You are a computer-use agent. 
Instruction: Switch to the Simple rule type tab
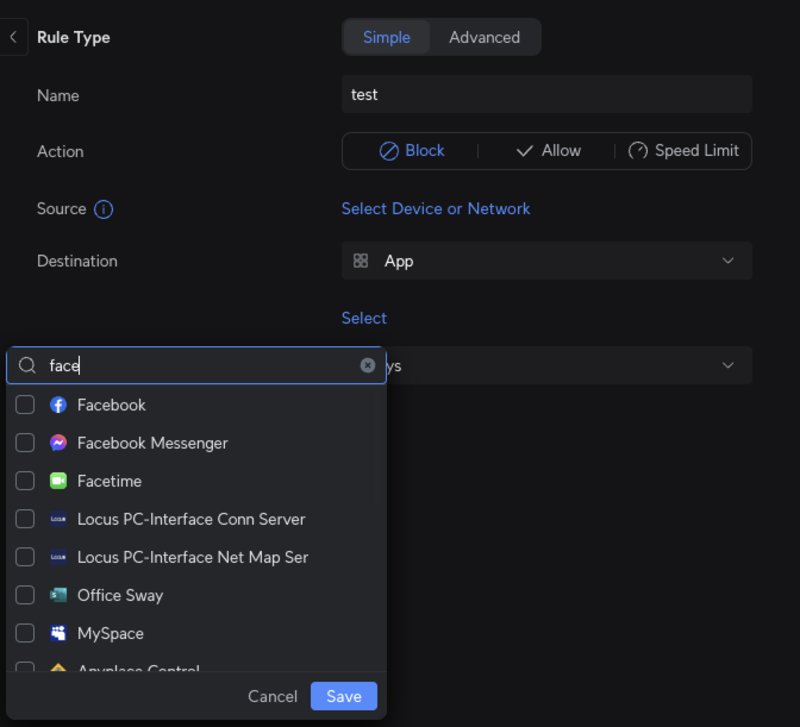386,37
